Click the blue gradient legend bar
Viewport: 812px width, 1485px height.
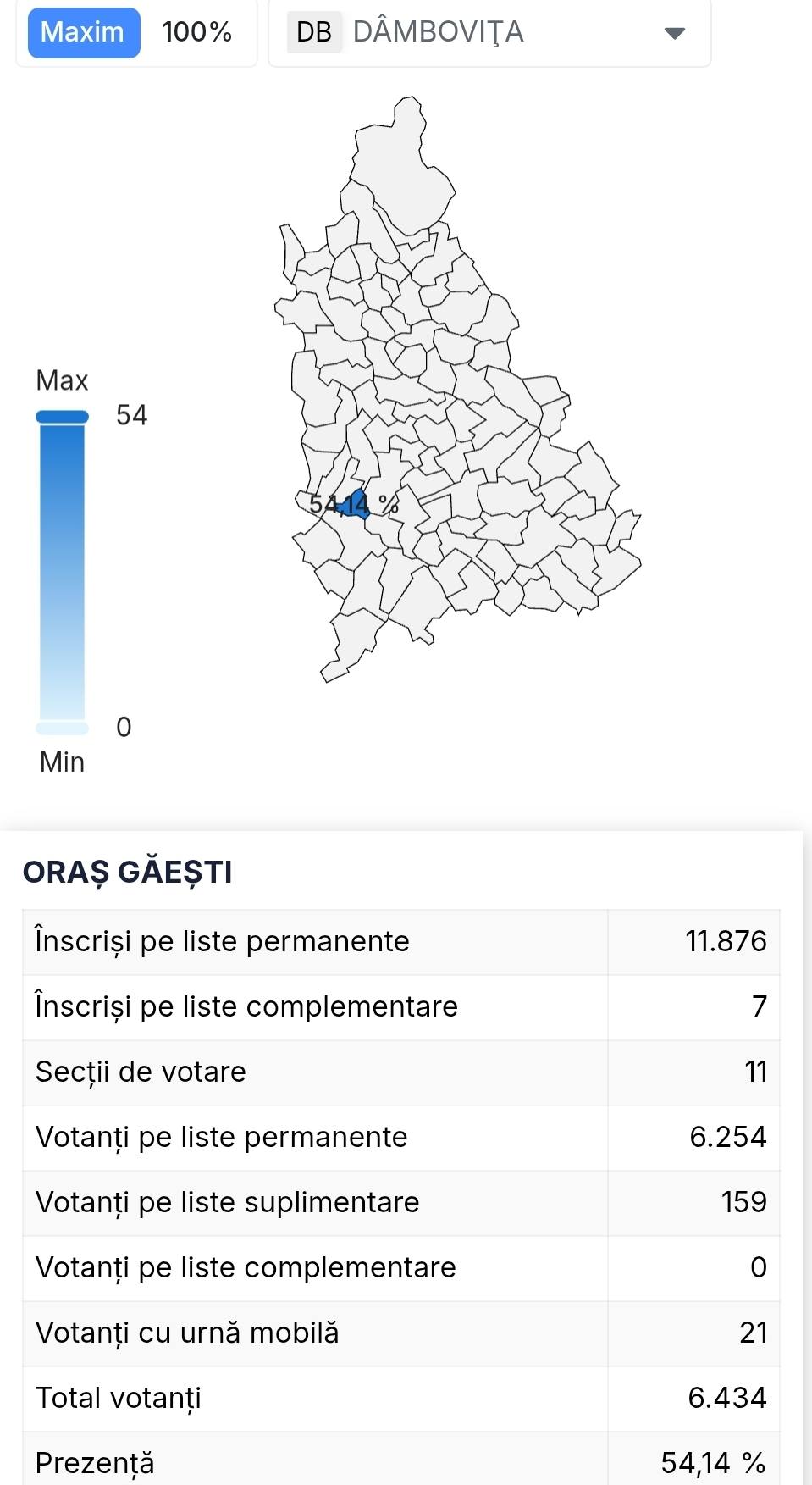[x=61, y=568]
